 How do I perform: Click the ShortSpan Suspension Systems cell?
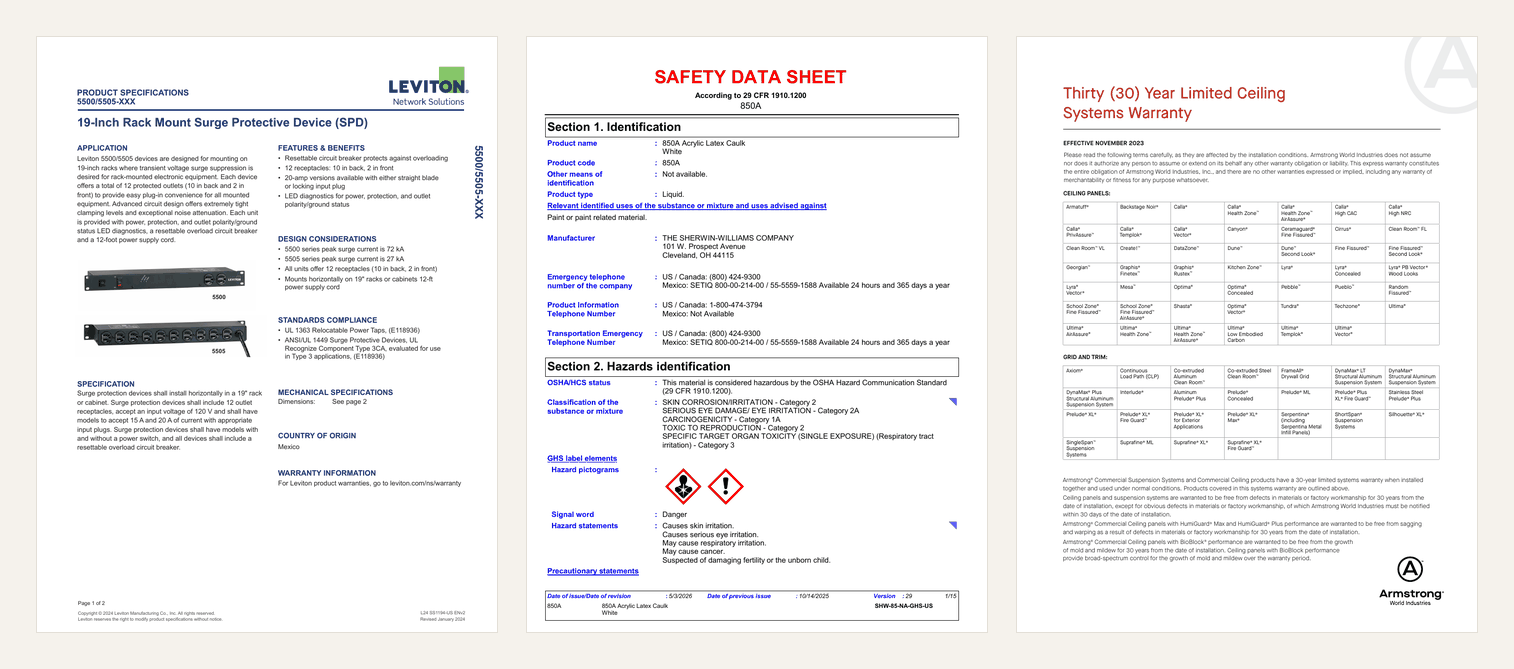point(1358,423)
